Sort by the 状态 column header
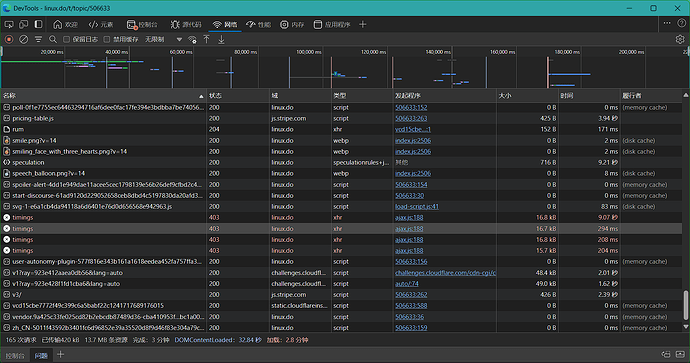This screenshot has height=363, width=690. tap(238, 95)
